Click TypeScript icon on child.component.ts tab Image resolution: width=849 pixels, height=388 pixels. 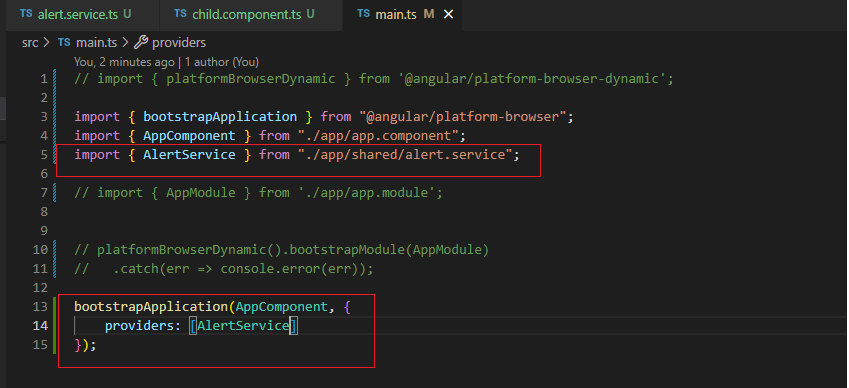tap(180, 14)
